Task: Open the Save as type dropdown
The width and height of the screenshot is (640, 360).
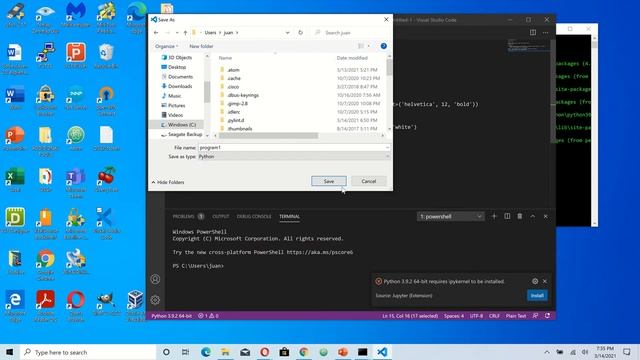Action: click(x=293, y=156)
